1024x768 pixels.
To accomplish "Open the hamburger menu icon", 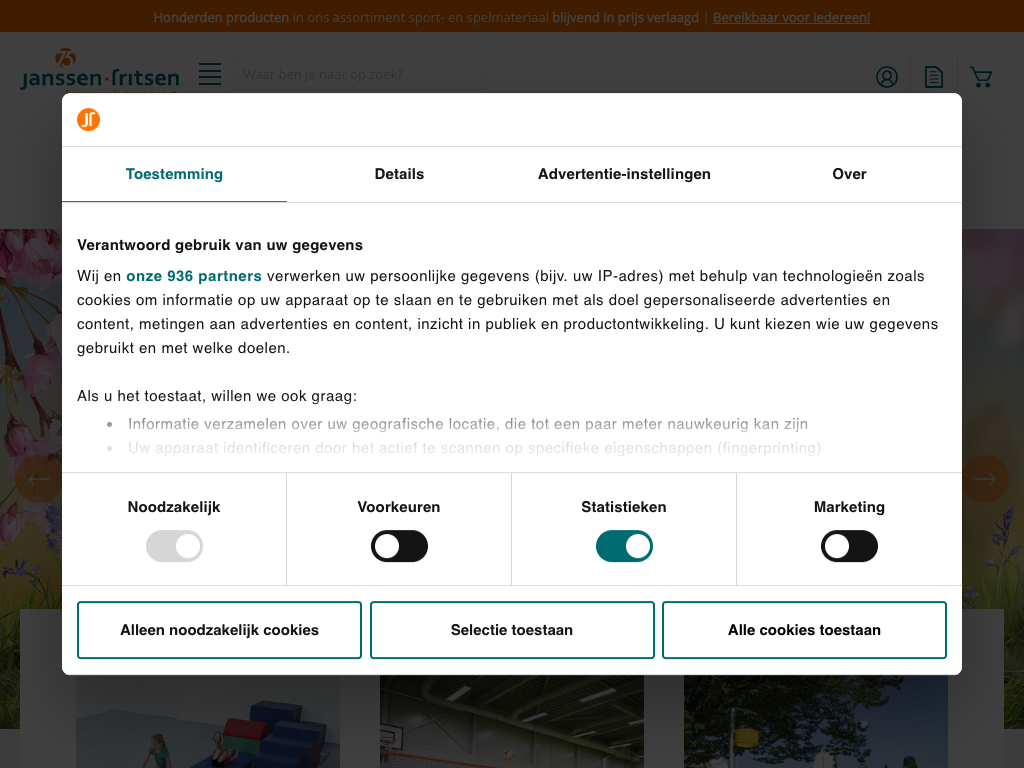I will (x=210, y=74).
